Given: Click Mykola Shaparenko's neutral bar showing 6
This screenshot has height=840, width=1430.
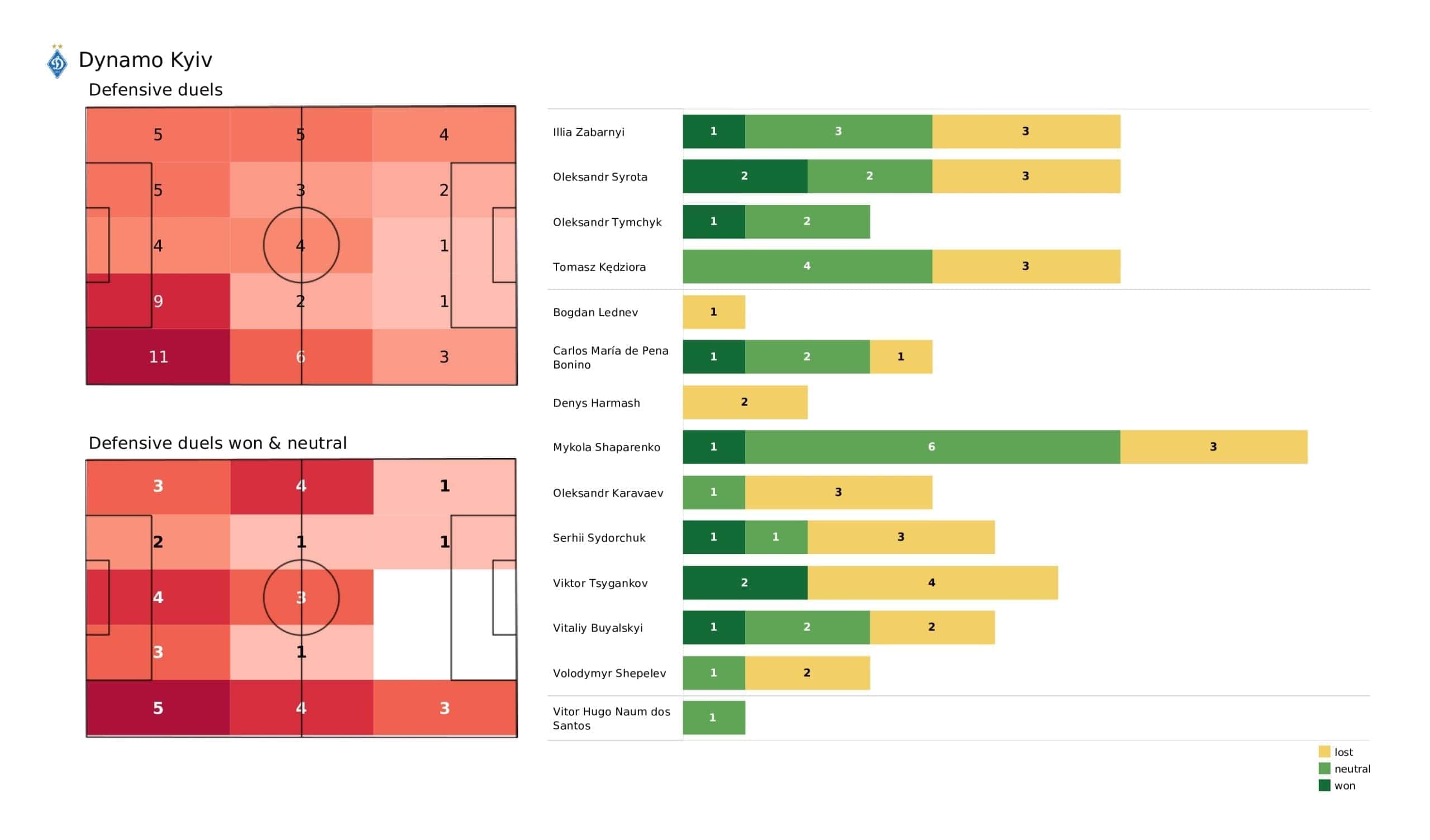Looking at the screenshot, I should pos(932,447).
